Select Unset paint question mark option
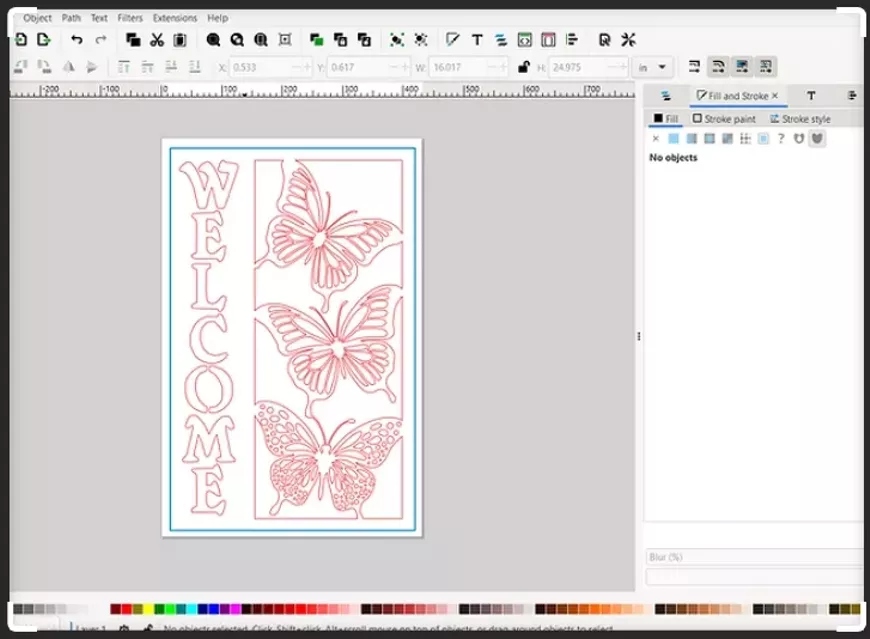The height and width of the screenshot is (639, 870). pos(781,139)
